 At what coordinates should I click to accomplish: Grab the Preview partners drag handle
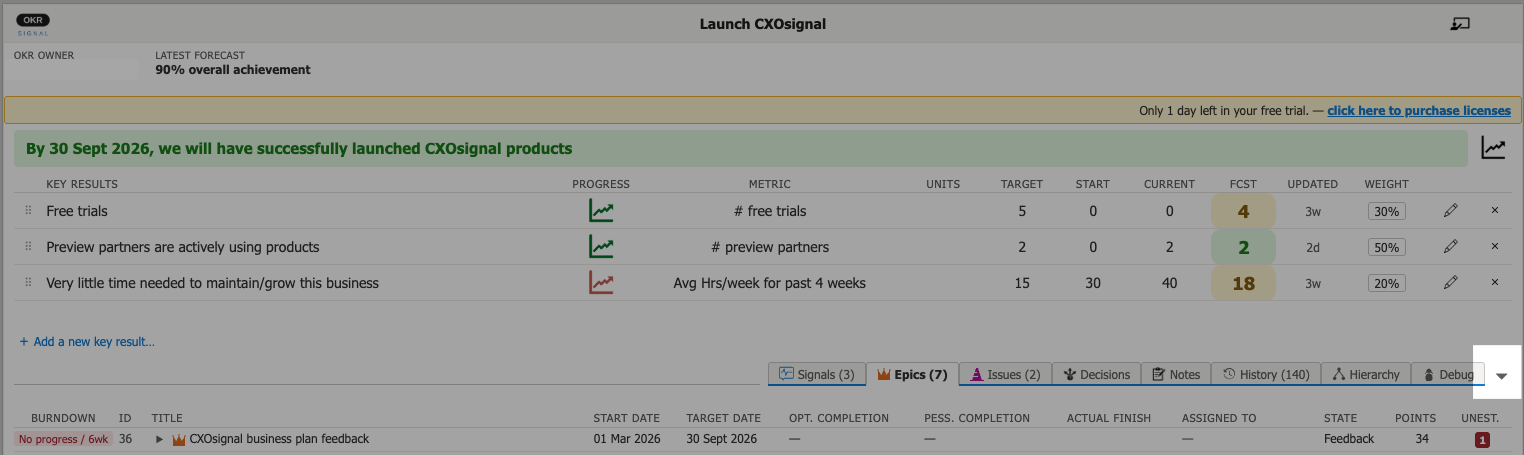pyautogui.click(x=28, y=247)
